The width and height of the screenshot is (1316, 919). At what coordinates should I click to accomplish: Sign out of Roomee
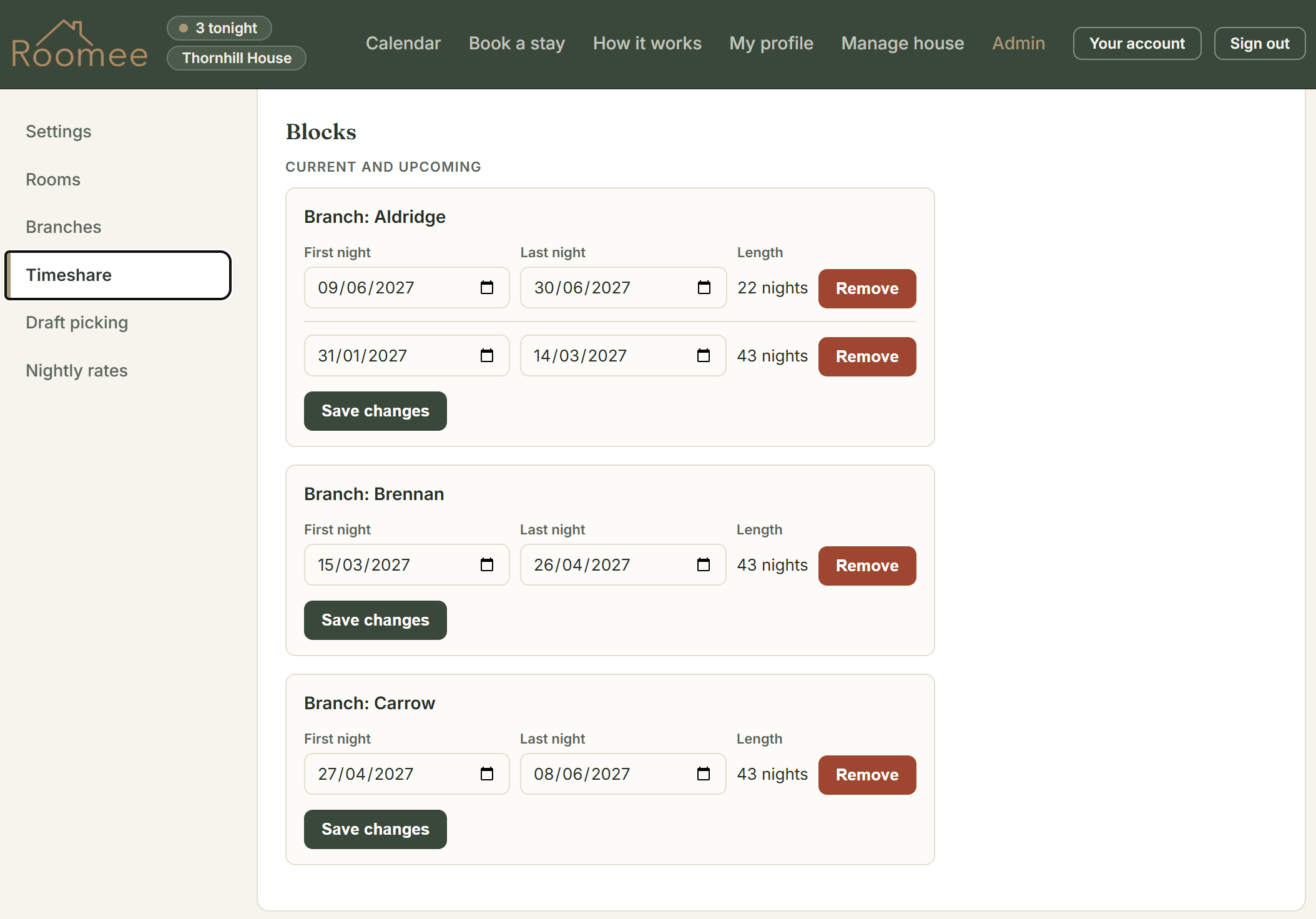click(1259, 43)
